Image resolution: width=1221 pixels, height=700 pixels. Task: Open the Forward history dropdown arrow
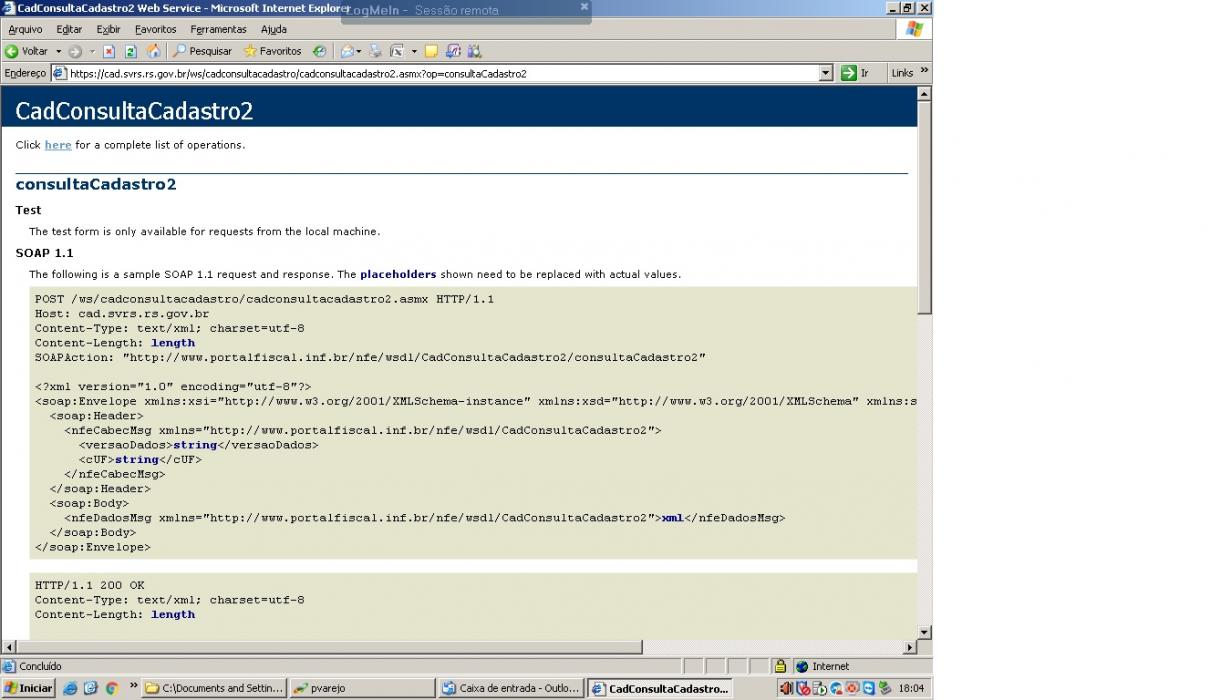coord(92,51)
